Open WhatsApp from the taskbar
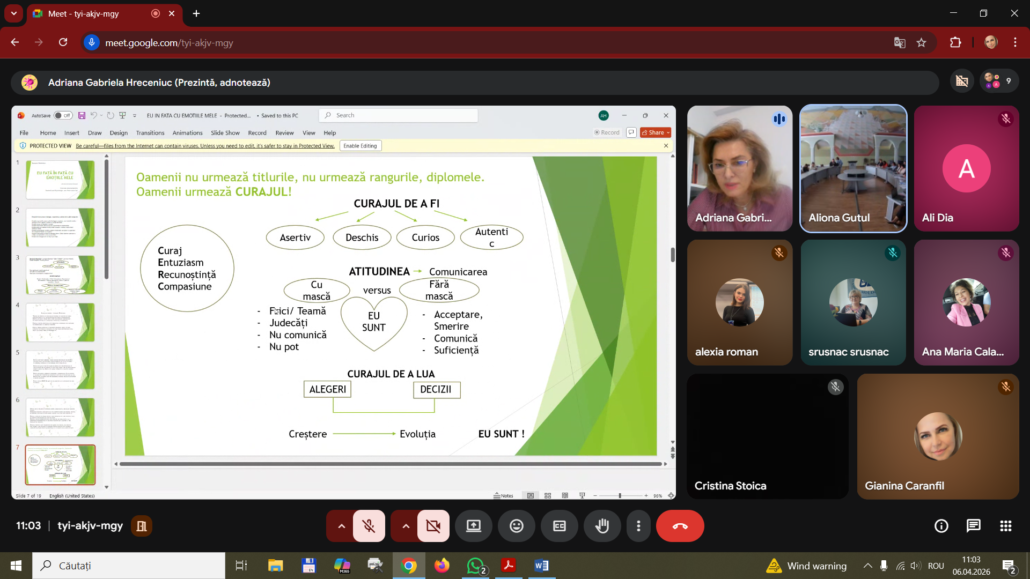1030x579 pixels. click(x=475, y=565)
